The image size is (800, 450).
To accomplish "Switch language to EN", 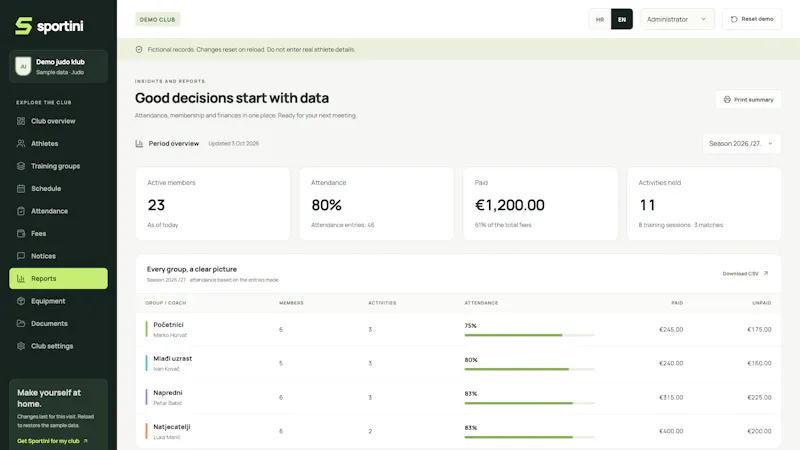I will click(x=622, y=19).
